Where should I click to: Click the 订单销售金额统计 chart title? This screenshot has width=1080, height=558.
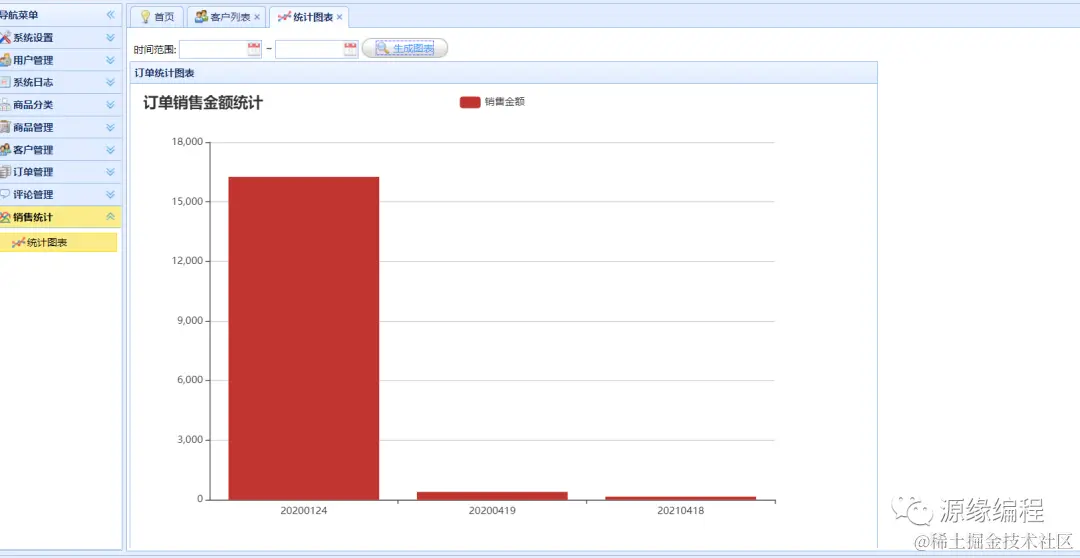pyautogui.click(x=203, y=103)
